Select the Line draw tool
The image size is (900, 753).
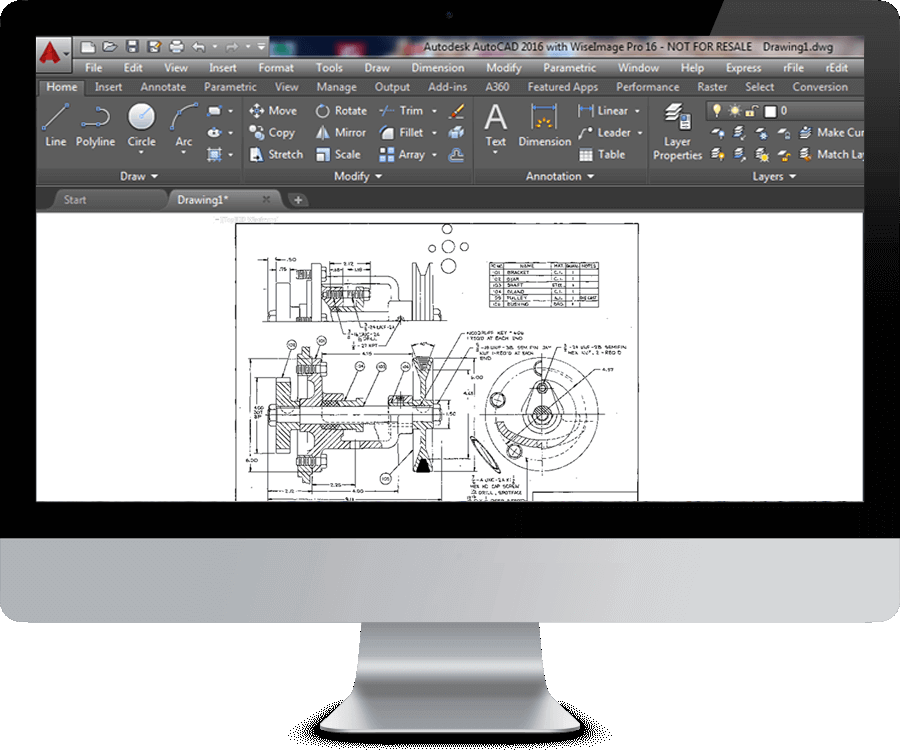(56, 124)
